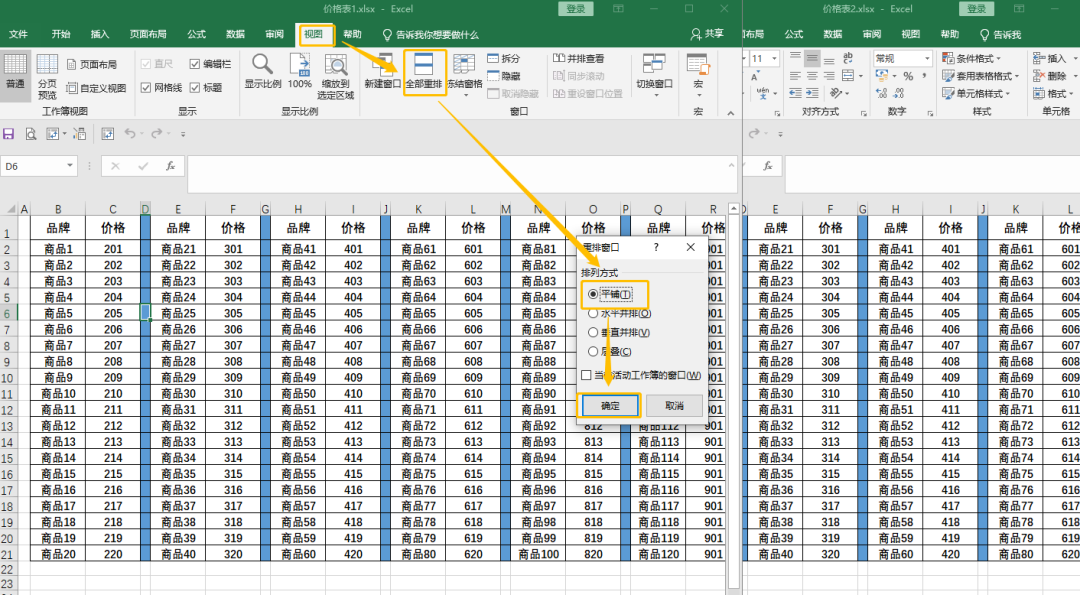Zoom to Selection (缩放到选定区域)

pyautogui.click(x=335, y=76)
